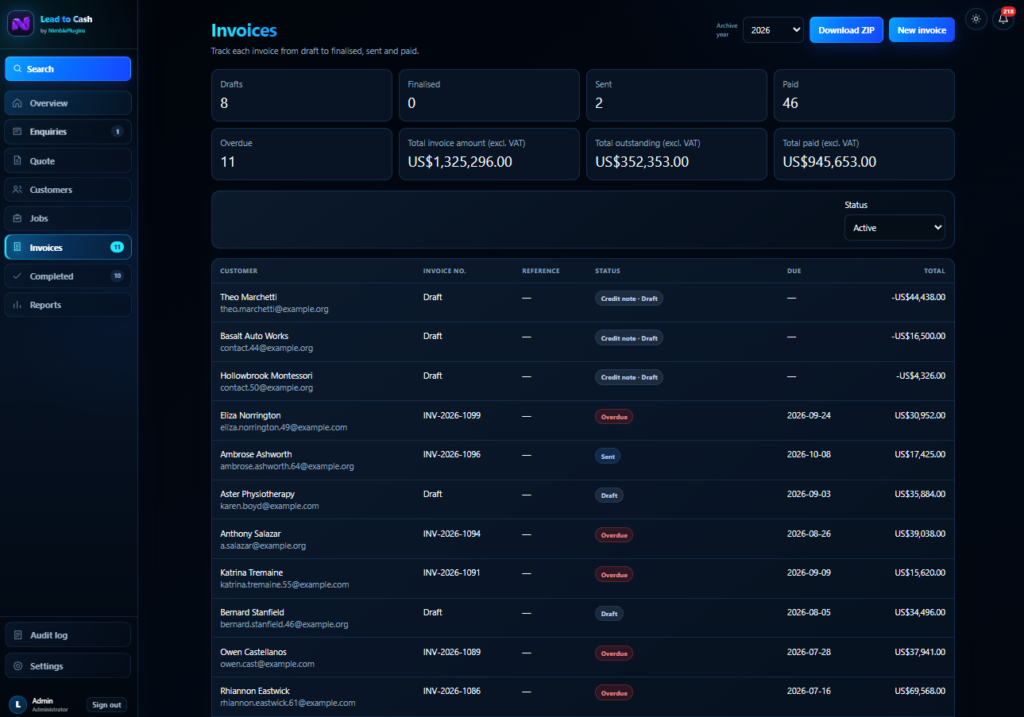This screenshot has height=717, width=1024.
Task: Click the Reports bar chart icon
Action: (18, 305)
